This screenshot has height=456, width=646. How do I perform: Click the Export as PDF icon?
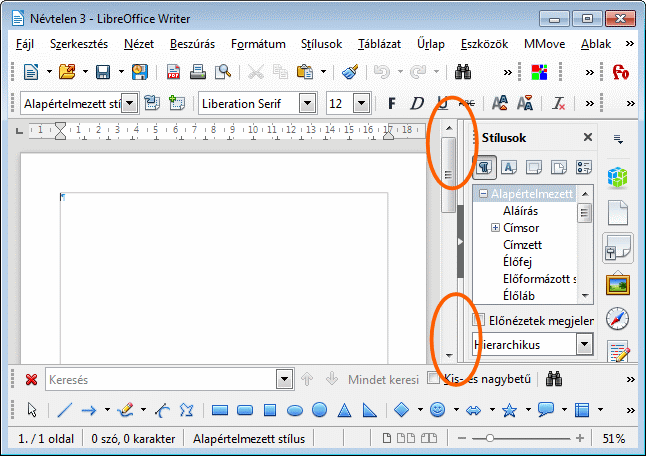point(174,72)
